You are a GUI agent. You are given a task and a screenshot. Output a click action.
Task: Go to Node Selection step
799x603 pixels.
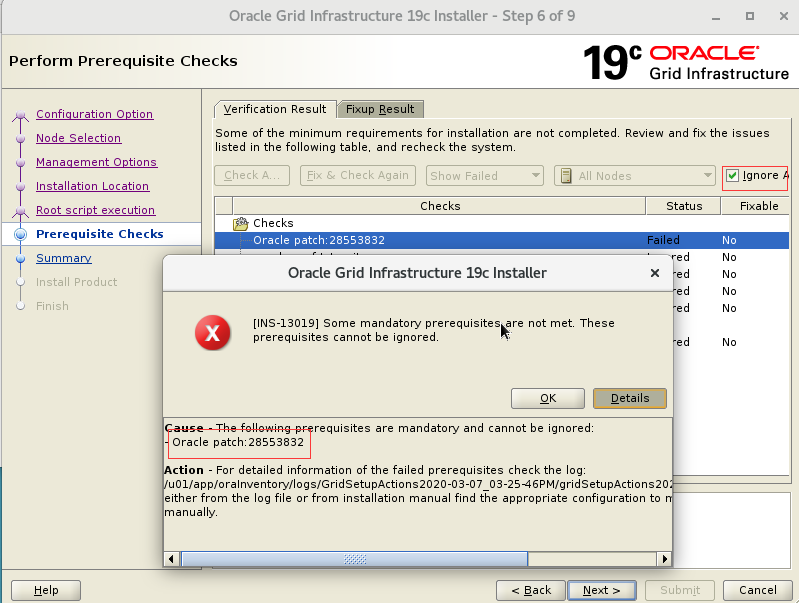78,138
